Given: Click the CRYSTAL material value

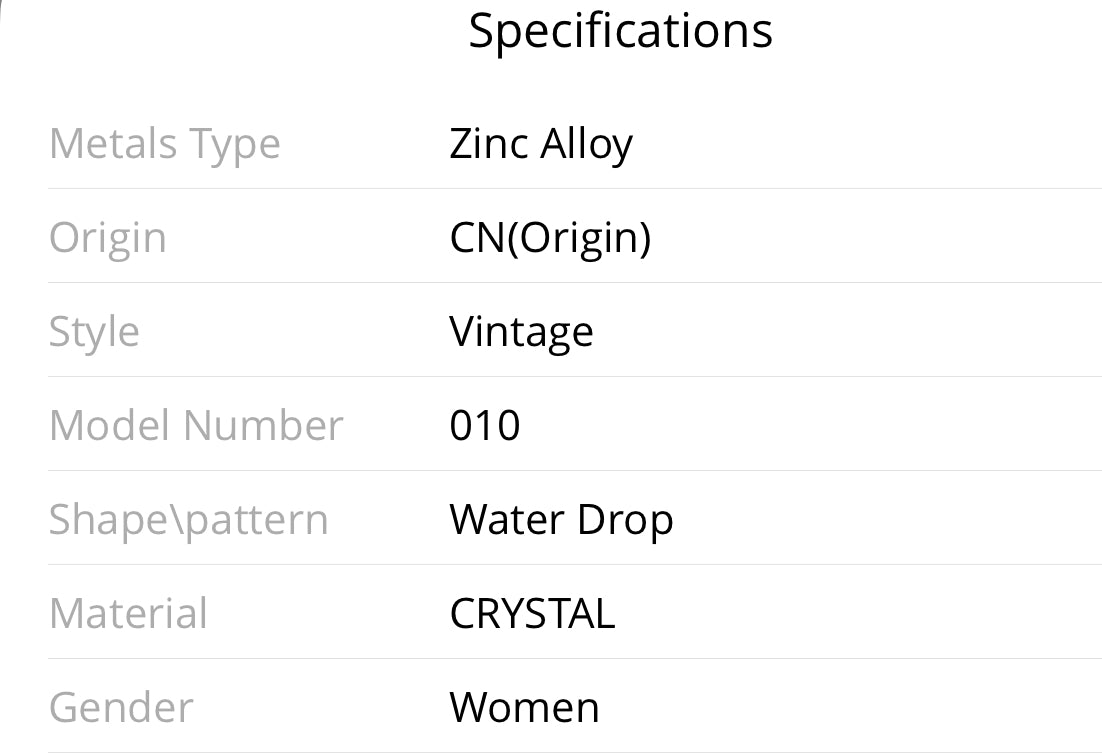Looking at the screenshot, I should [x=532, y=614].
